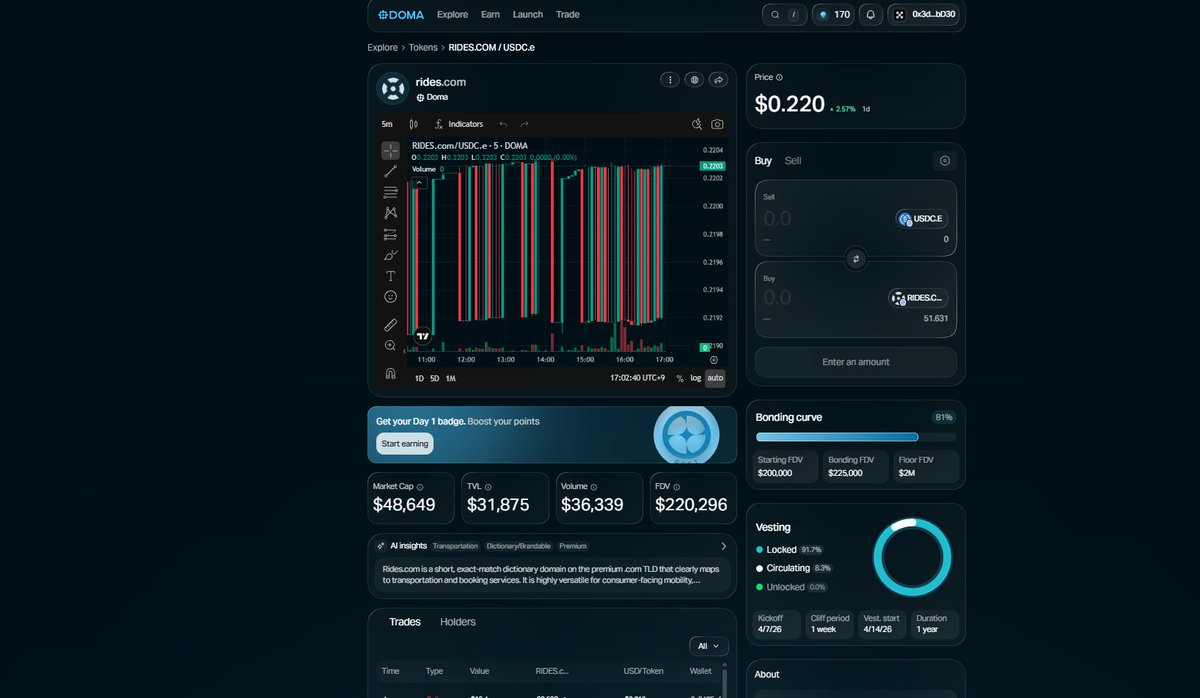Click the vesting donut chart

(912, 557)
